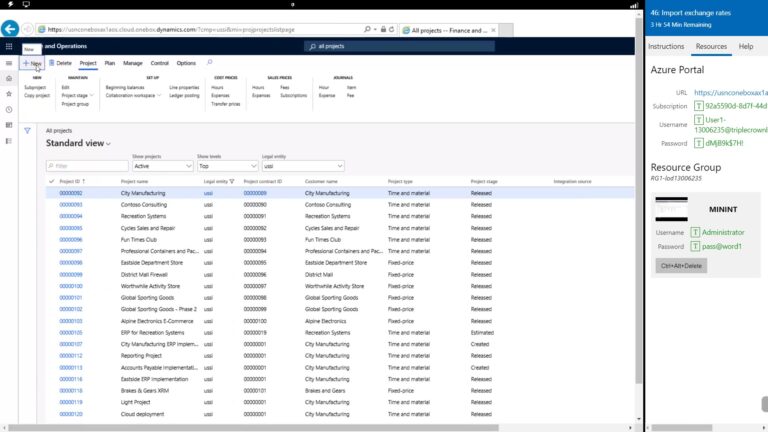
Task: Click Ledger posting command
Action: click(x=184, y=96)
